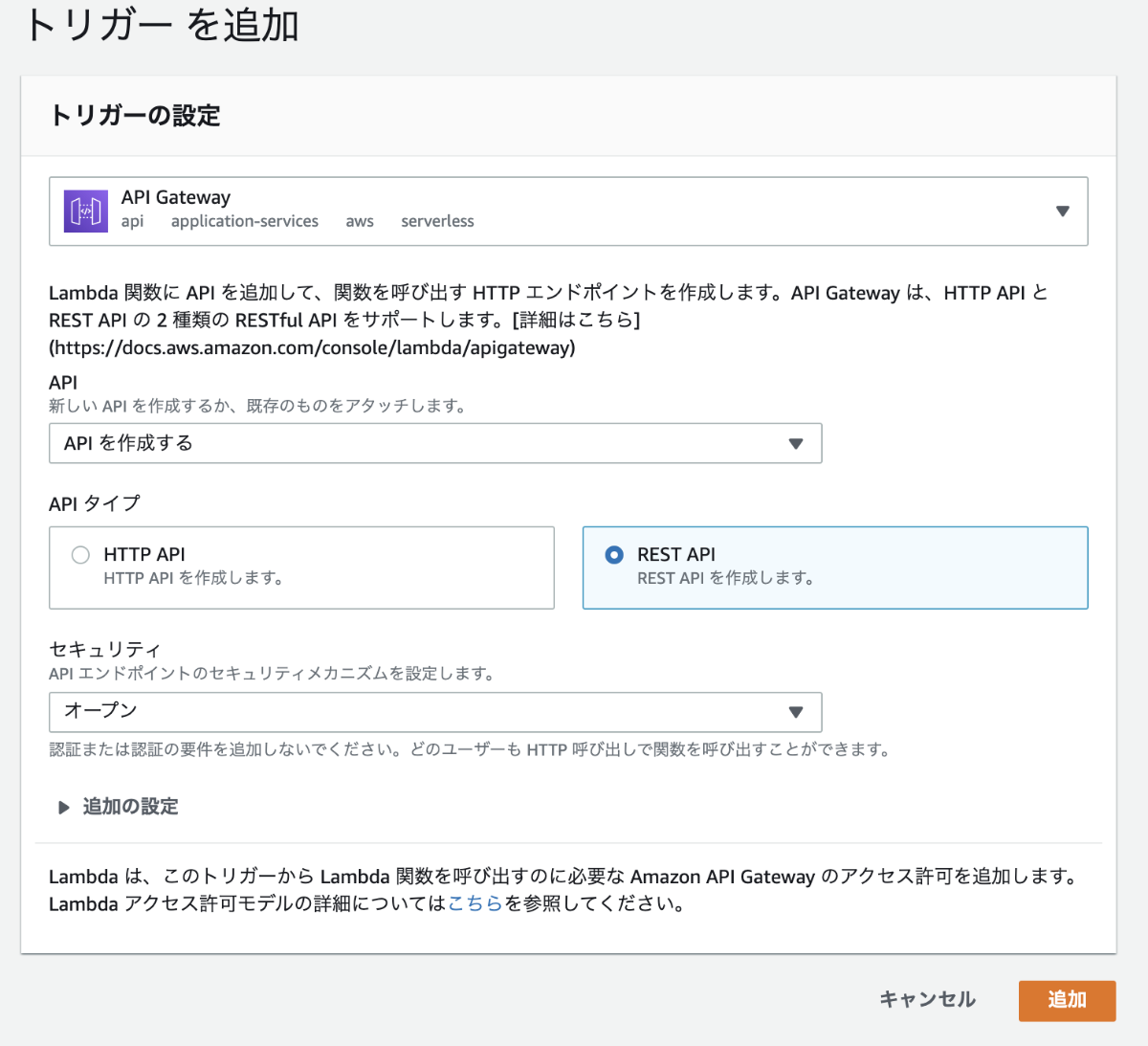Image resolution: width=1148 pixels, height=1046 pixels.
Task: Click the 'トリガー を追加' page title
Action: [162, 25]
